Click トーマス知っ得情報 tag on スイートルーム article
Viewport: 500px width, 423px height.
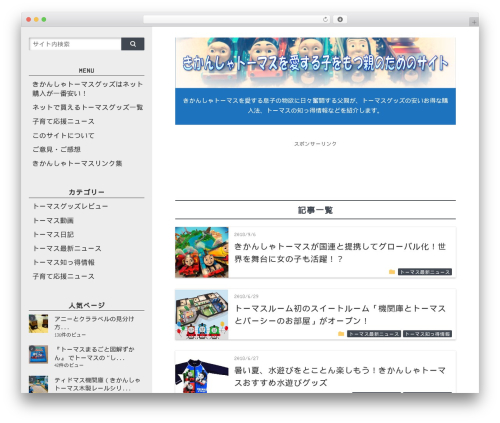pos(427,334)
